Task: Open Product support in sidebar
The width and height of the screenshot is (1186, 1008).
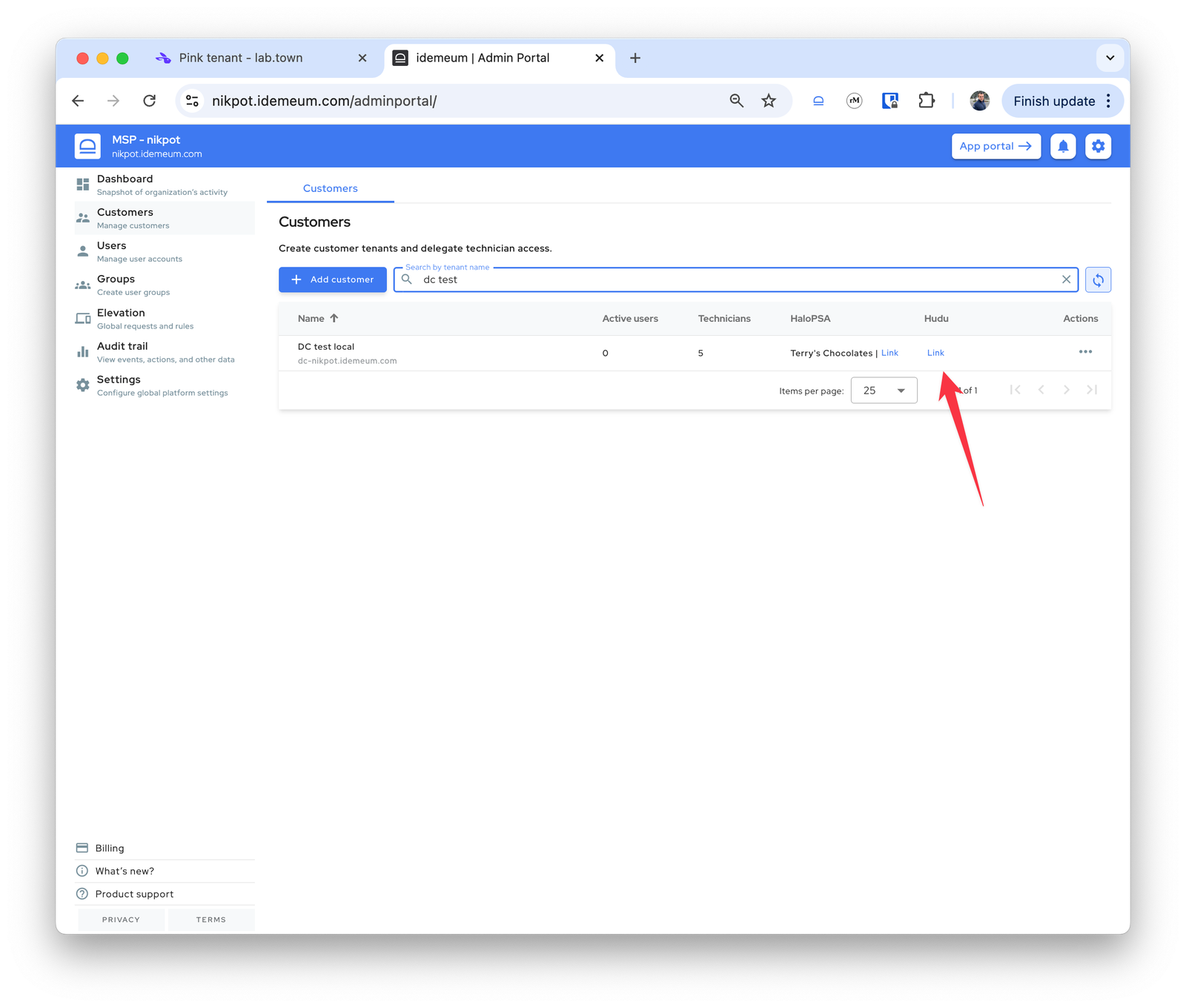Action: (165, 894)
